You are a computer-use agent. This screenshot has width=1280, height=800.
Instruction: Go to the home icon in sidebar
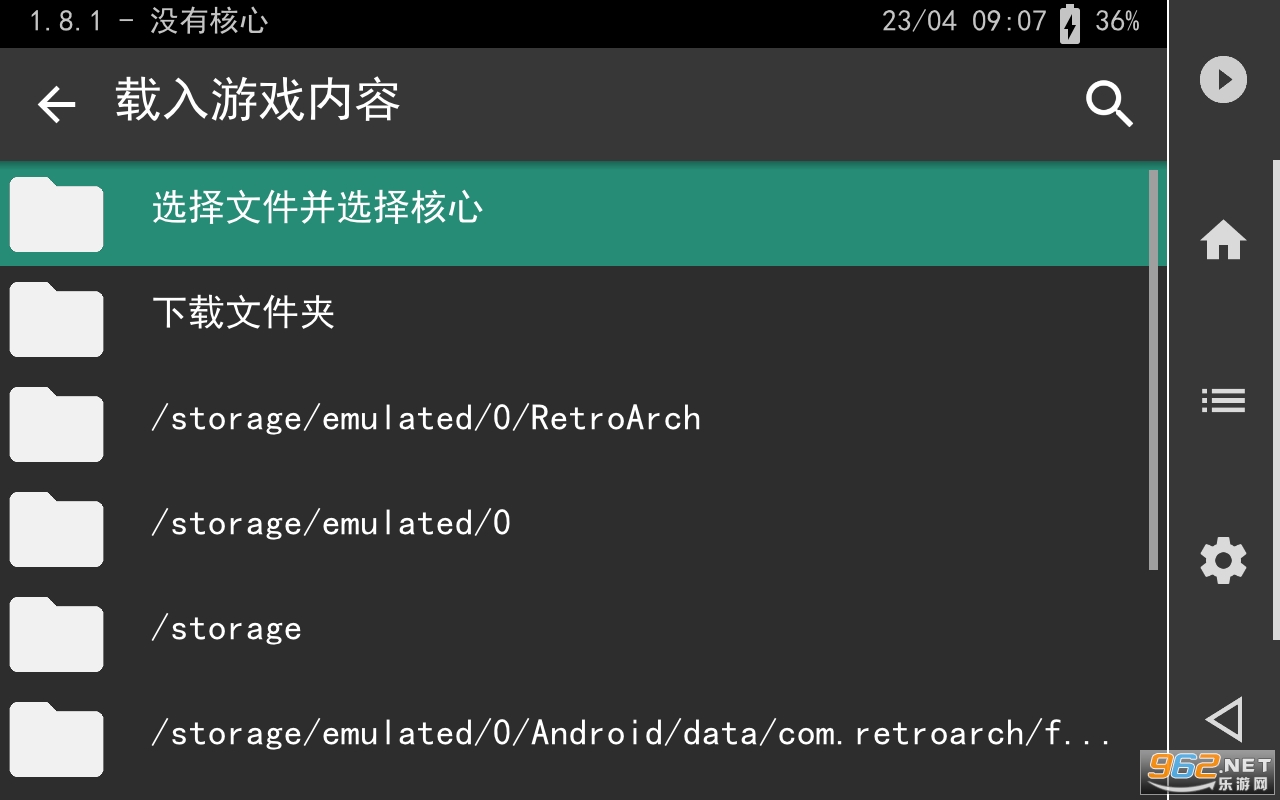click(1223, 240)
